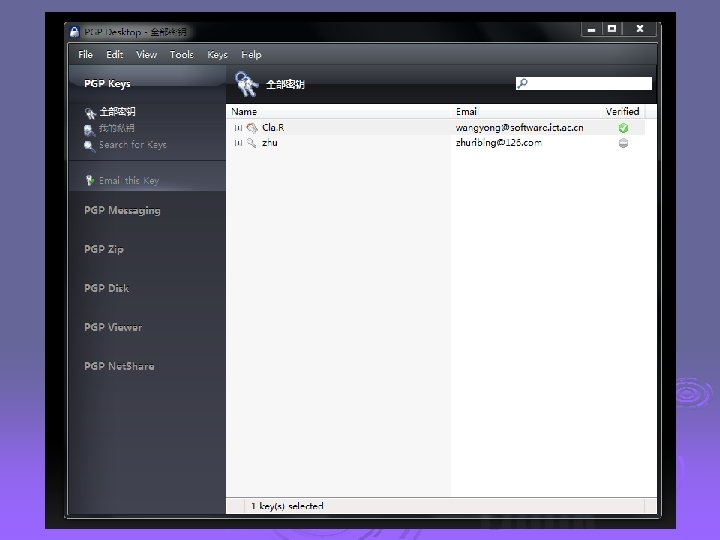Viewport: 720px width, 540px height.
Task: Click the gray unverified icon for zhu
Action: coord(623,143)
